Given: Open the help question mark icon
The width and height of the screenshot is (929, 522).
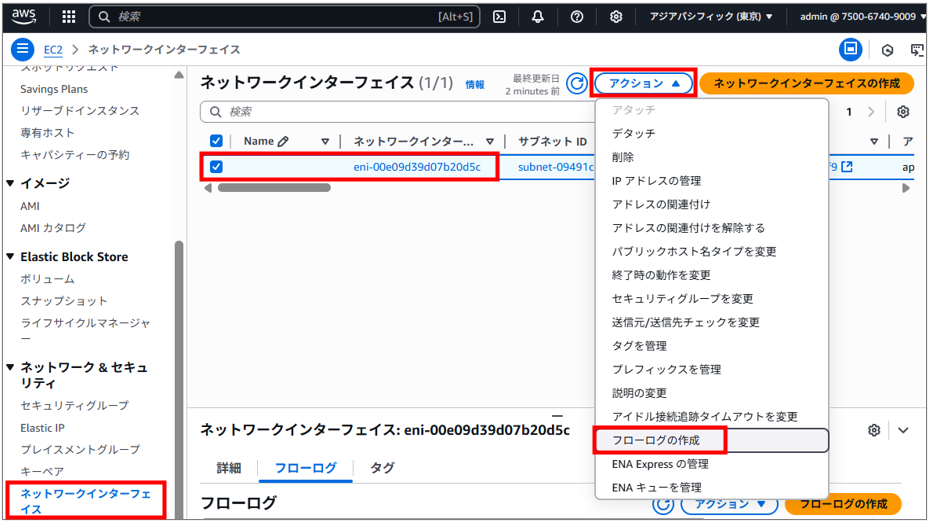Looking at the screenshot, I should click(576, 17).
